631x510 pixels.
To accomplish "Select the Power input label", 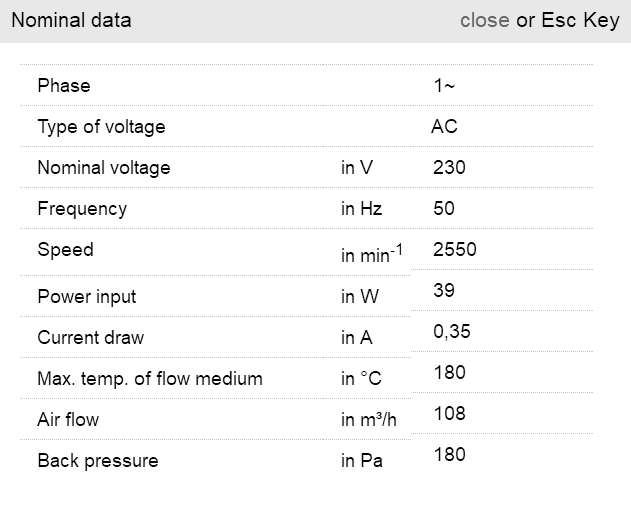I will click(x=87, y=297).
